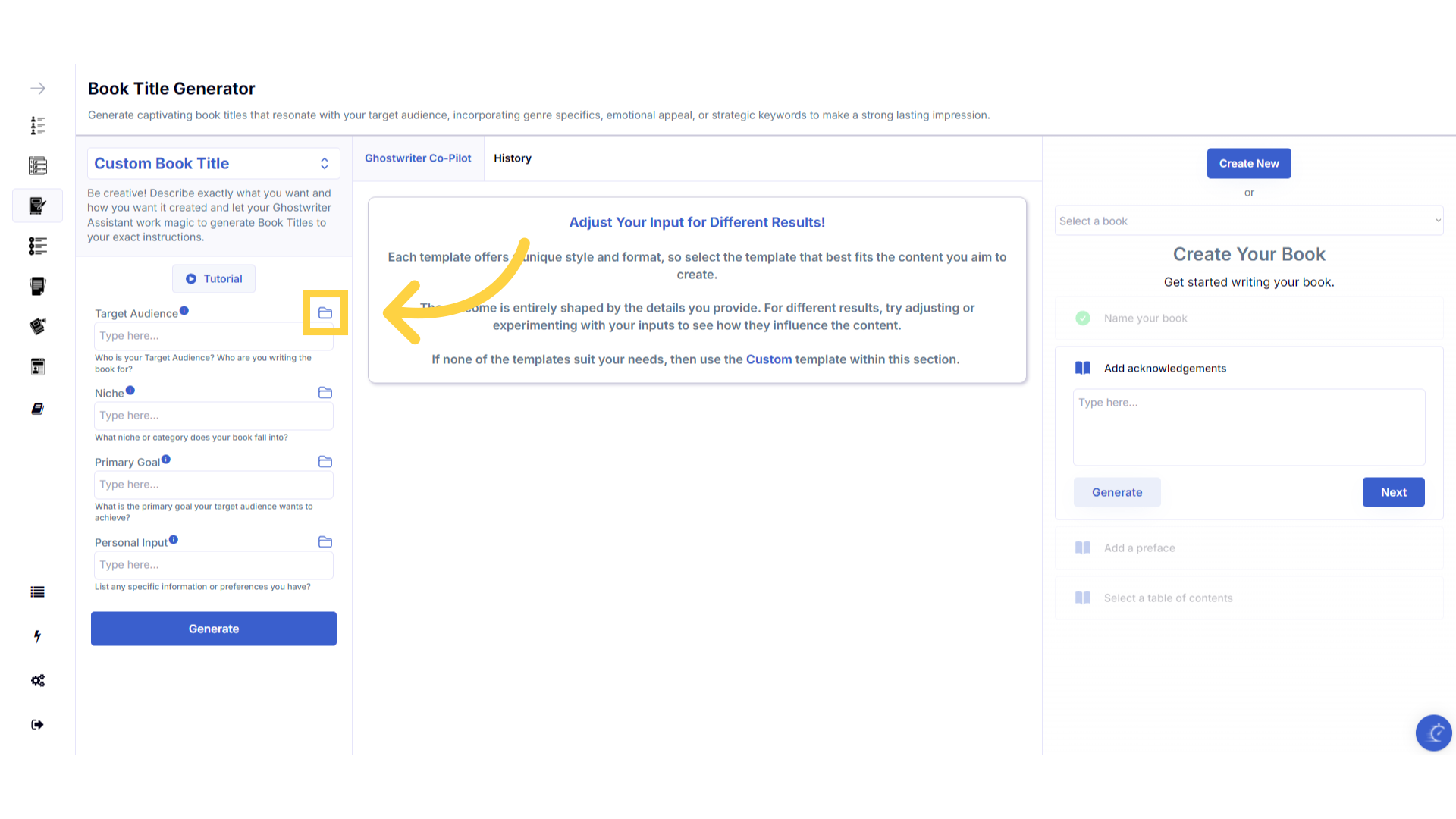
Task: Expand the sidebar with the arrow icon
Action: [38, 89]
